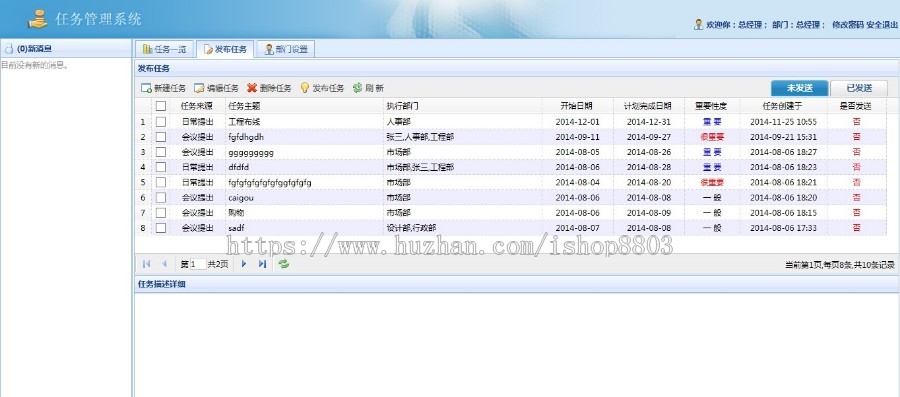Toggle the select-all checkbox in table header
Viewport: 900px width, 397px height.
pyautogui.click(x=161, y=106)
